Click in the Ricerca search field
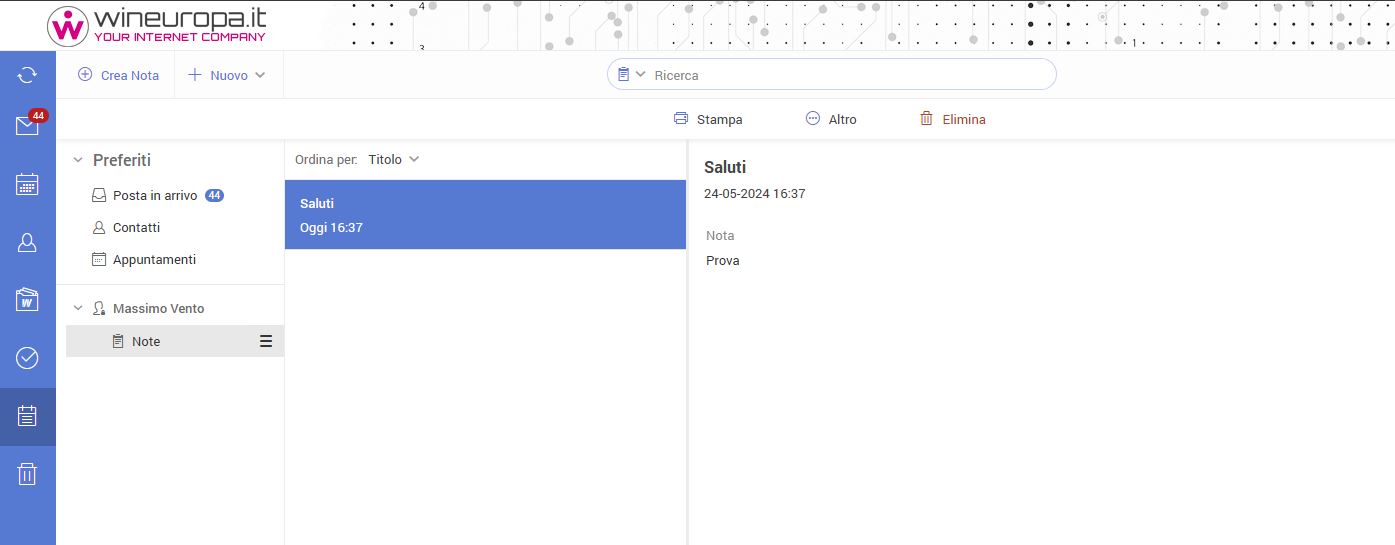 pos(850,75)
